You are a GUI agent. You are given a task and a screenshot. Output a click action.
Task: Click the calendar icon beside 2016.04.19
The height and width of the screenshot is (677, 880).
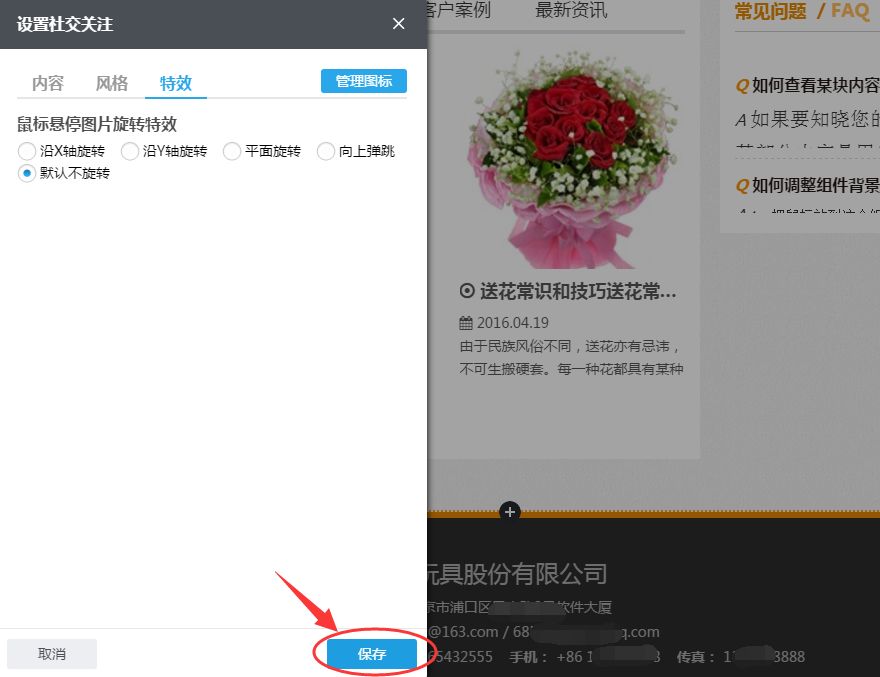tap(467, 322)
